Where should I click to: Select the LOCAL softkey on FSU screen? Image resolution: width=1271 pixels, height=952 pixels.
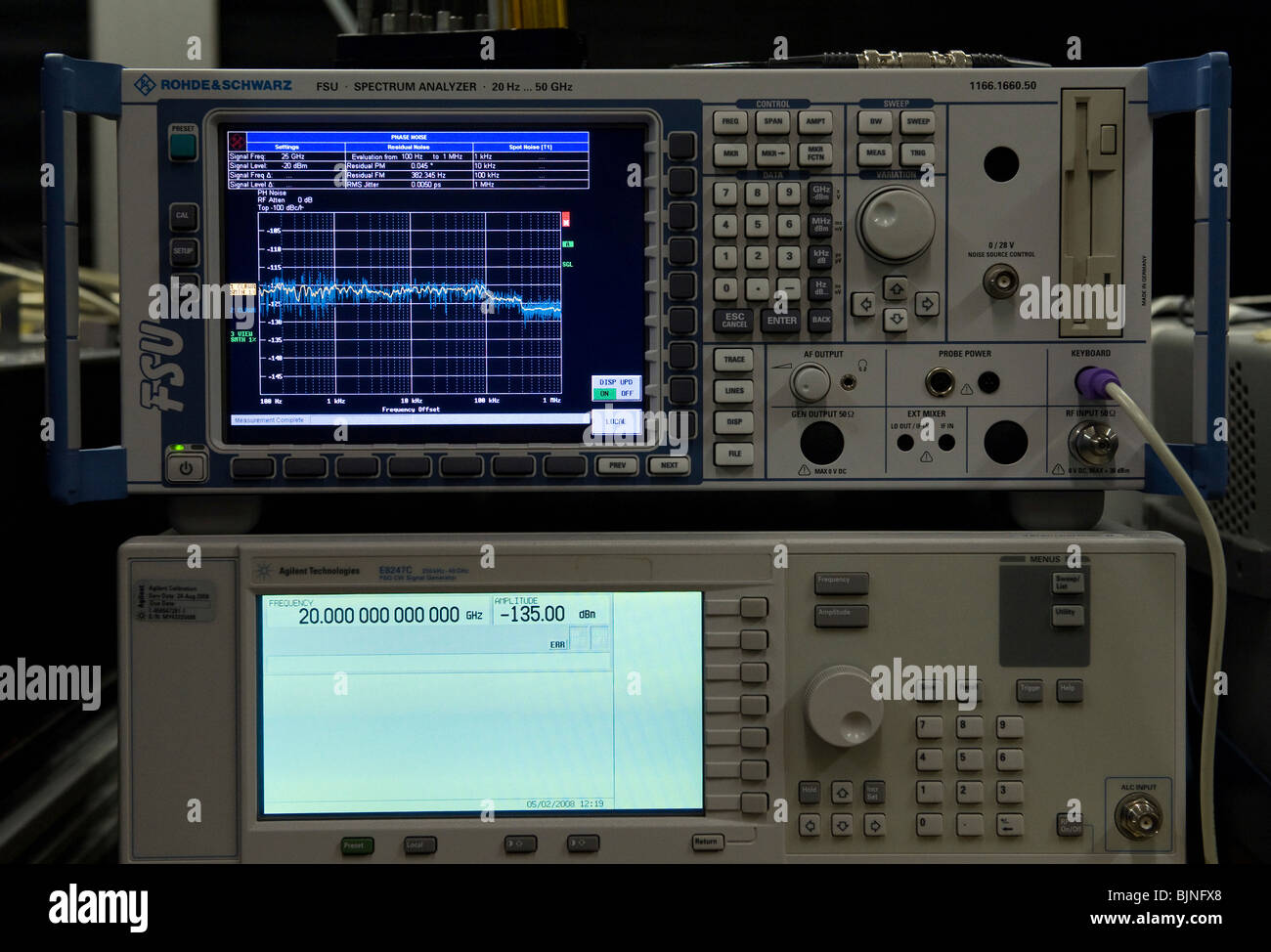coord(616,421)
